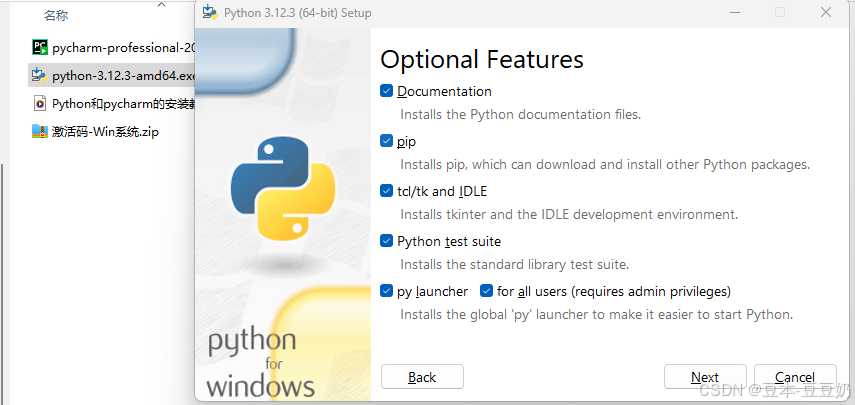Click the python-3.12.3-amd64.exe file icon
This screenshot has width=855, height=405.
click(40, 75)
